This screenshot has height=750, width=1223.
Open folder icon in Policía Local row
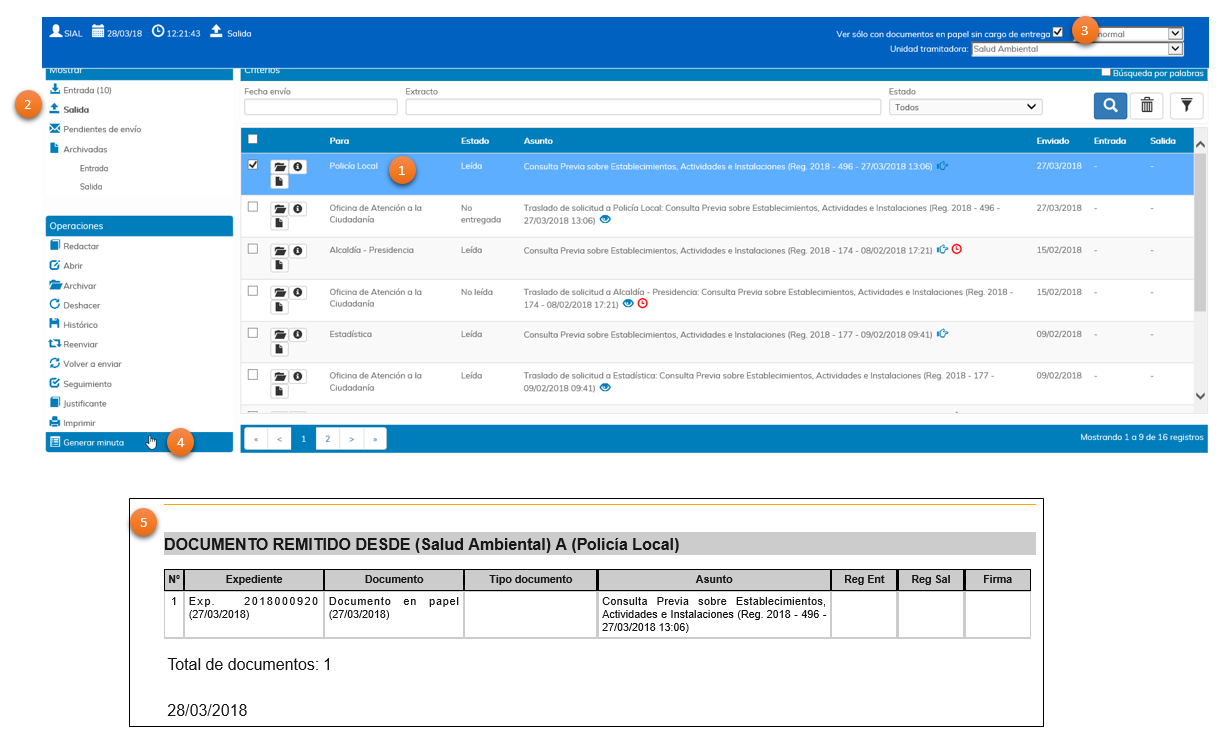(280, 166)
